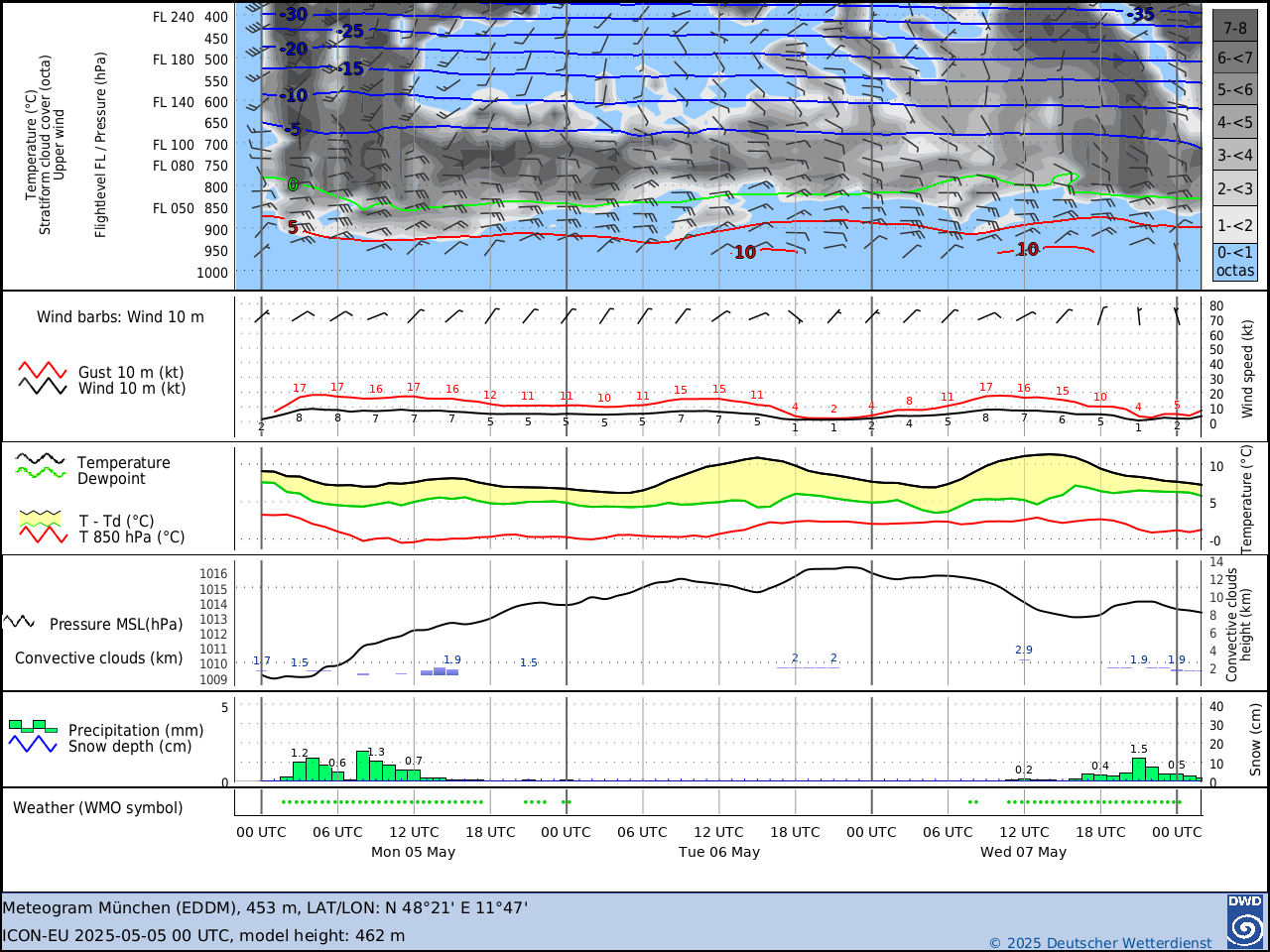Click the 0.2 precipitation value
The height and width of the screenshot is (952, 1270).
click(1023, 771)
